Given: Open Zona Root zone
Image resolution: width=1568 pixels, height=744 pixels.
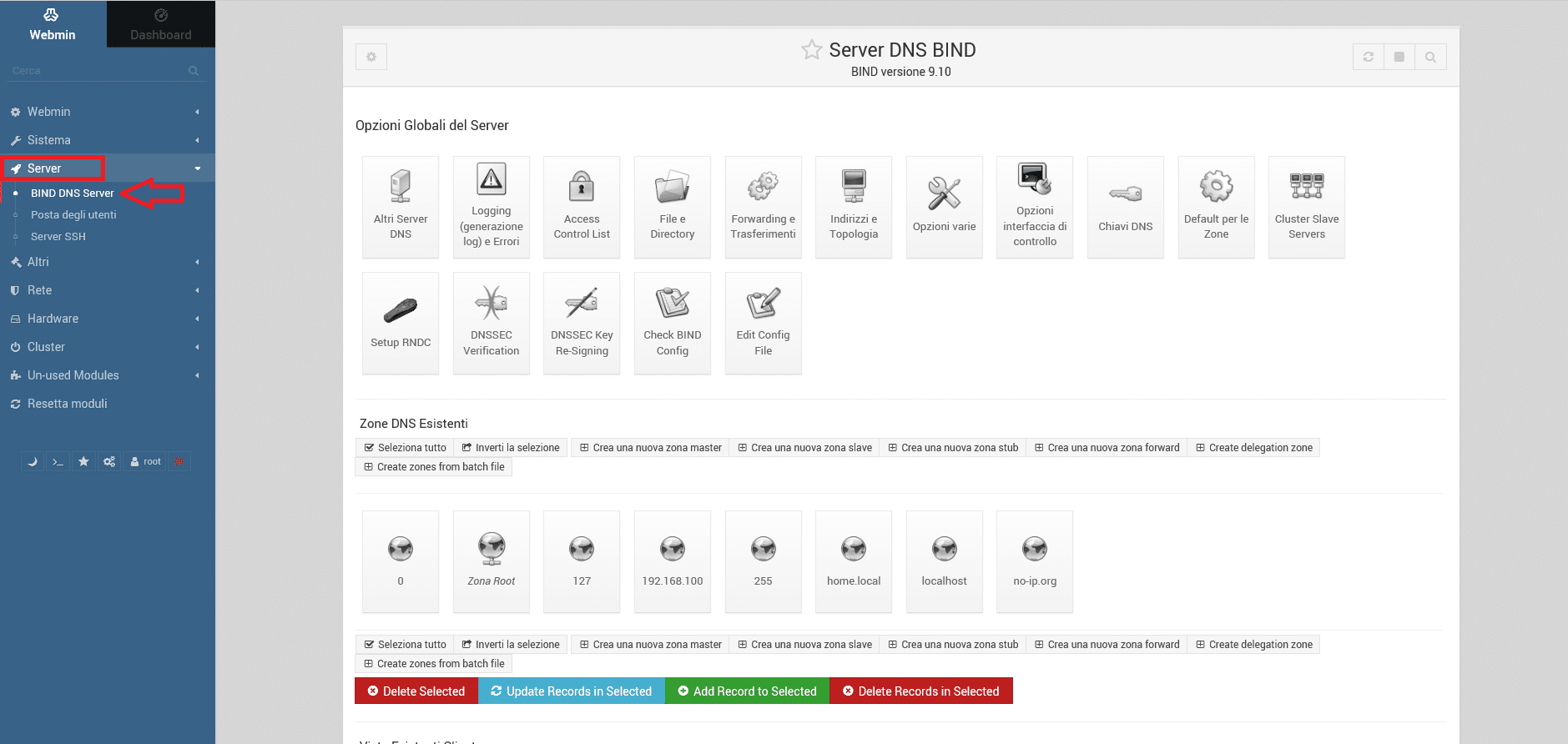Looking at the screenshot, I should click(x=492, y=561).
